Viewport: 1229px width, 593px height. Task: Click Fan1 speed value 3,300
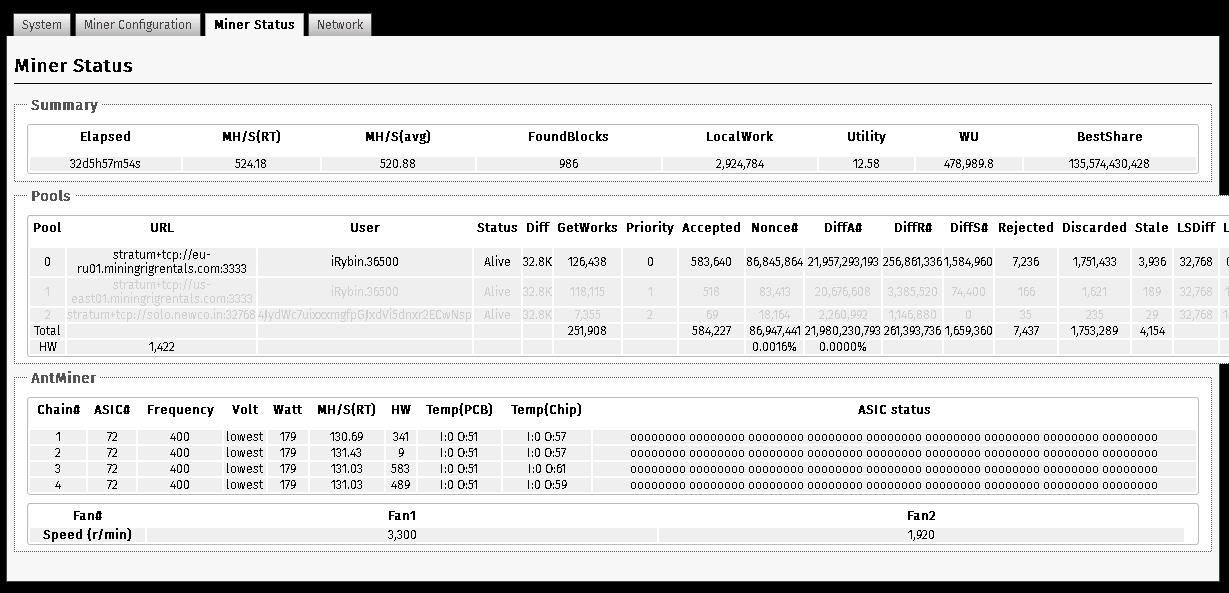click(402, 535)
